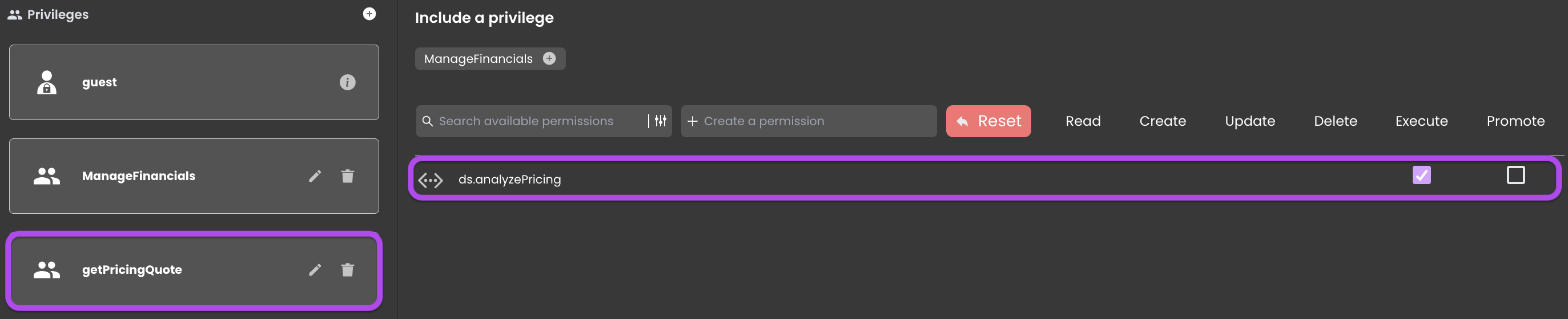
Task: Check Promote for ds.analyzePricing
Action: pyautogui.click(x=1515, y=175)
